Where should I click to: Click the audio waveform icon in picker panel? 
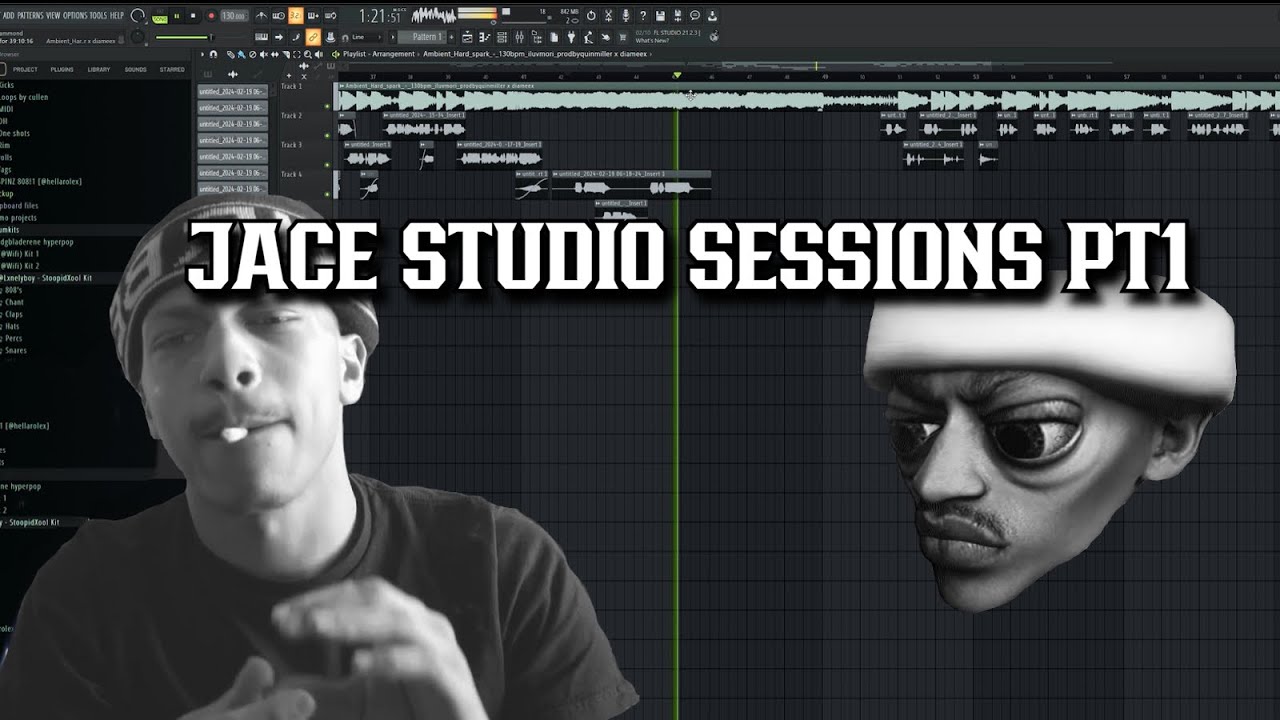pyautogui.click(x=233, y=74)
